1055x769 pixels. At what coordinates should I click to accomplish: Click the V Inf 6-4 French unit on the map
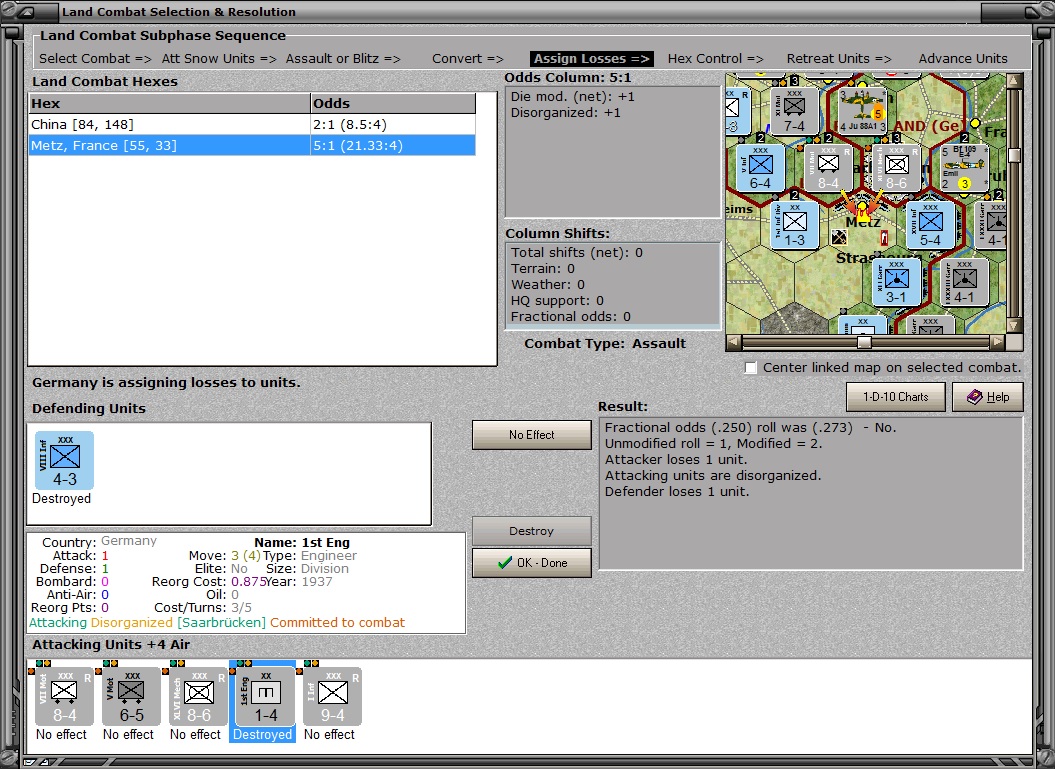point(760,168)
